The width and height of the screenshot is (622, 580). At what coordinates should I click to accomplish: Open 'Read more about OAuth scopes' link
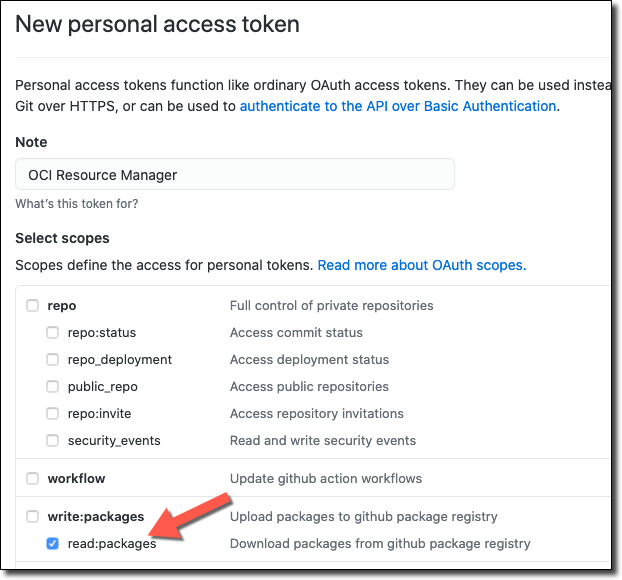[421, 265]
